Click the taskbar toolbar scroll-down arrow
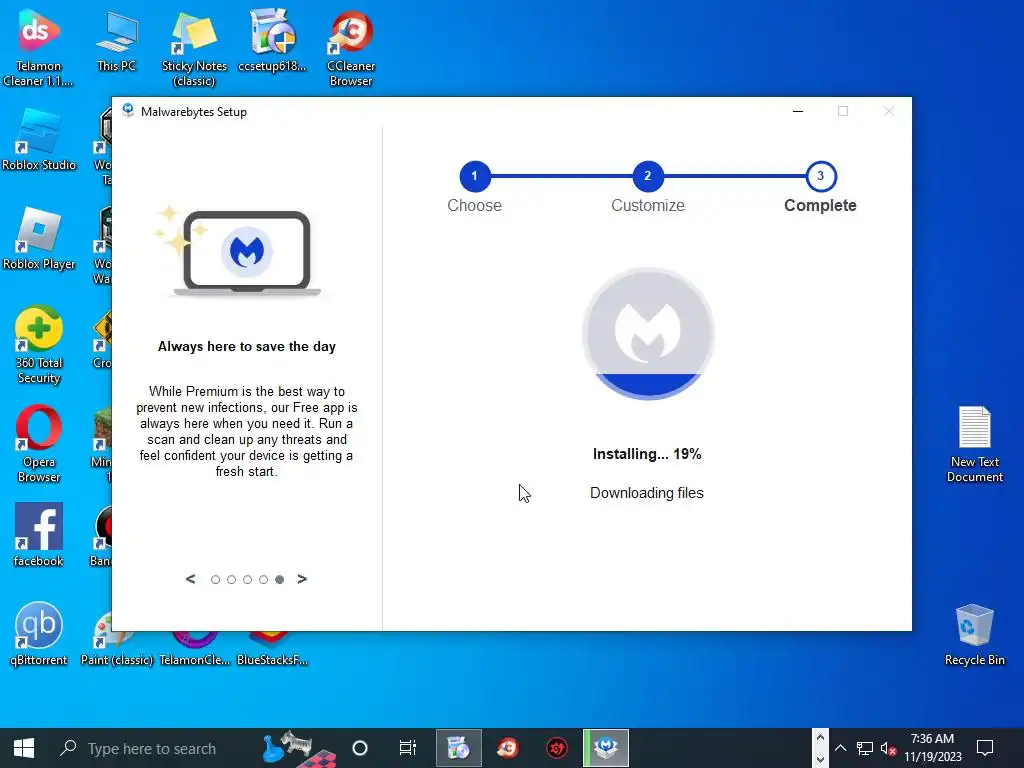Image resolution: width=1024 pixels, height=768 pixels. click(820, 760)
